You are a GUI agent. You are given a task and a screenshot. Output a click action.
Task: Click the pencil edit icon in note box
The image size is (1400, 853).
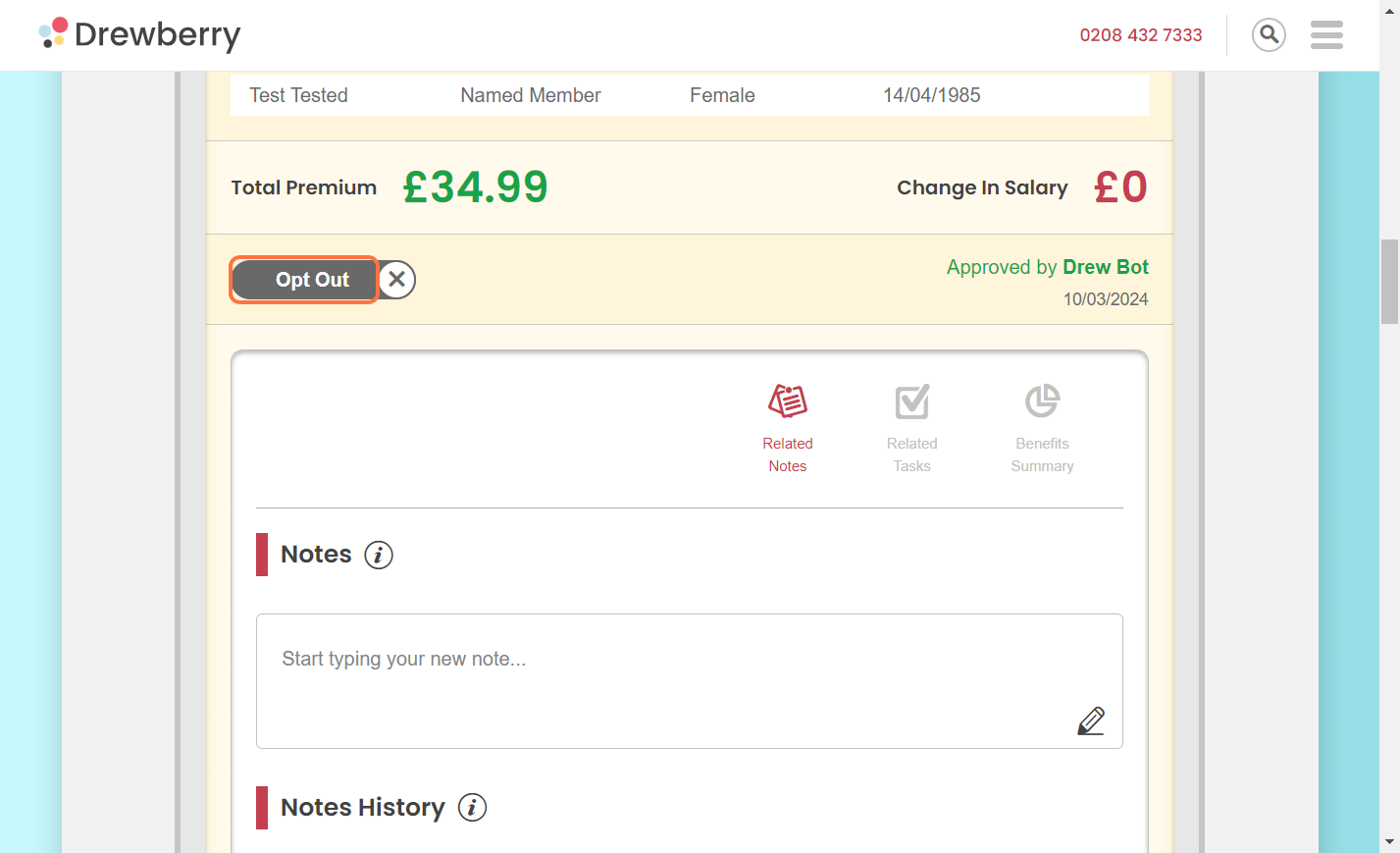coord(1091,720)
